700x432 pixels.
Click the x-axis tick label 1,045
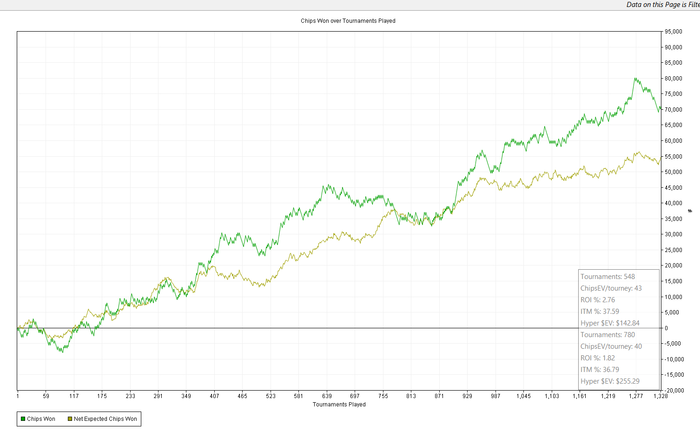pyautogui.click(x=524, y=396)
